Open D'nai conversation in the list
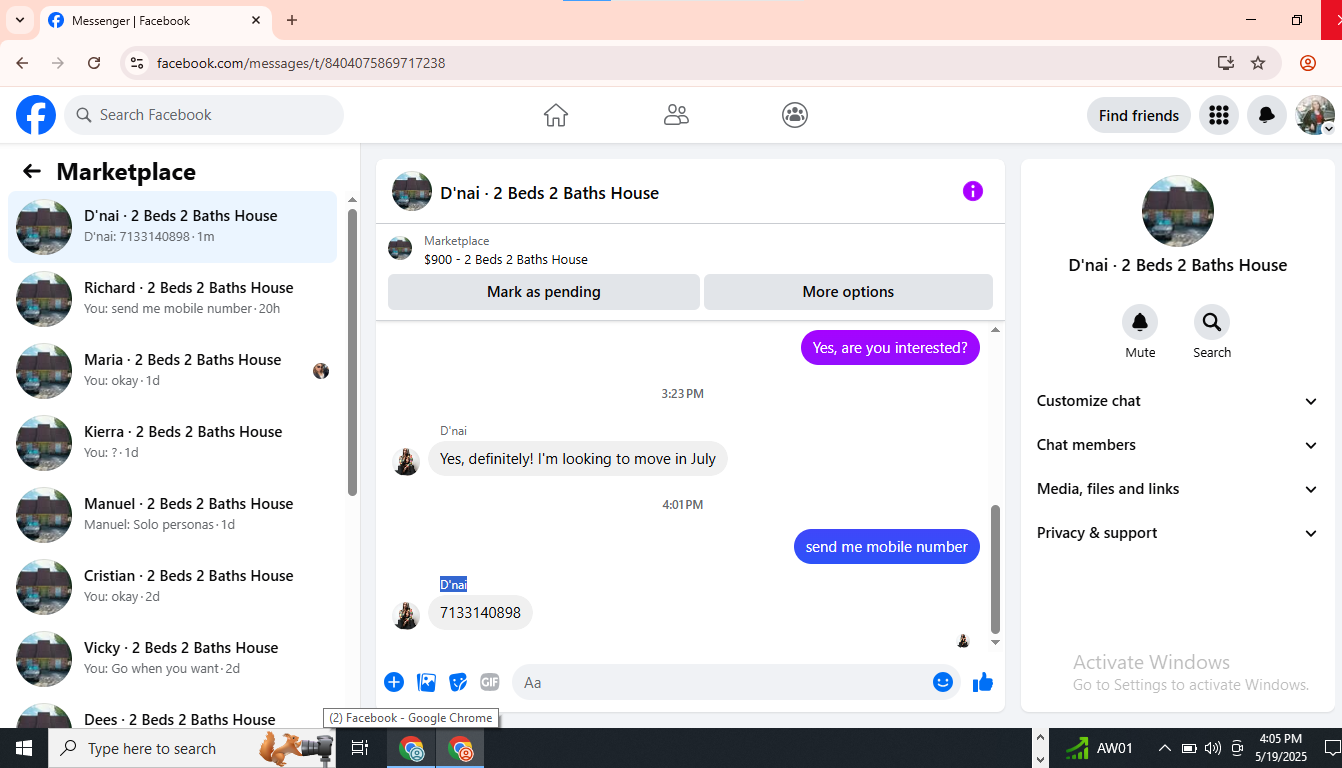The image size is (1342, 768). pyautogui.click(x=173, y=227)
